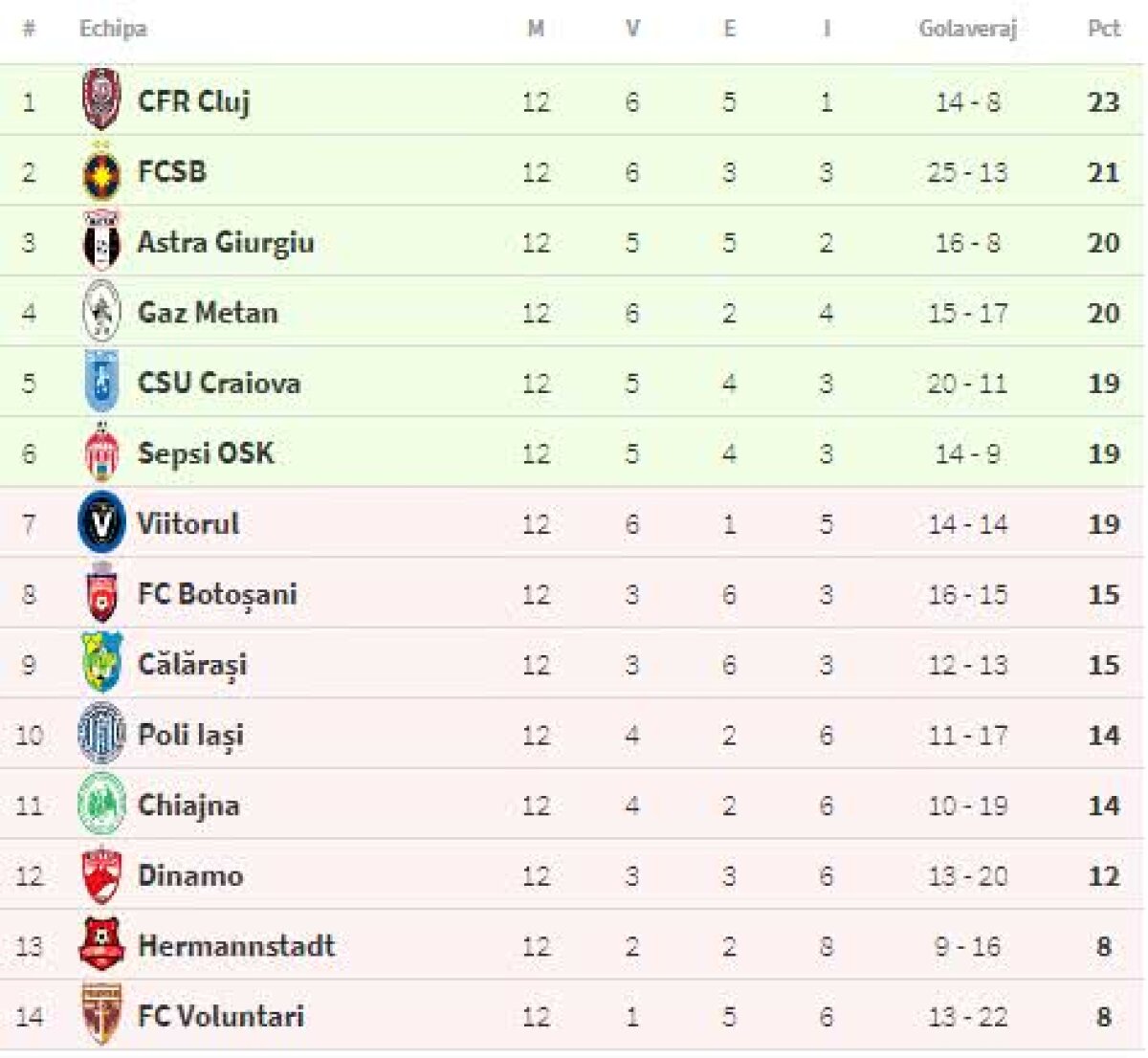Screen dimensions: 1148x1058
Task: Click the FC Botoșani club crest
Action: point(101,594)
